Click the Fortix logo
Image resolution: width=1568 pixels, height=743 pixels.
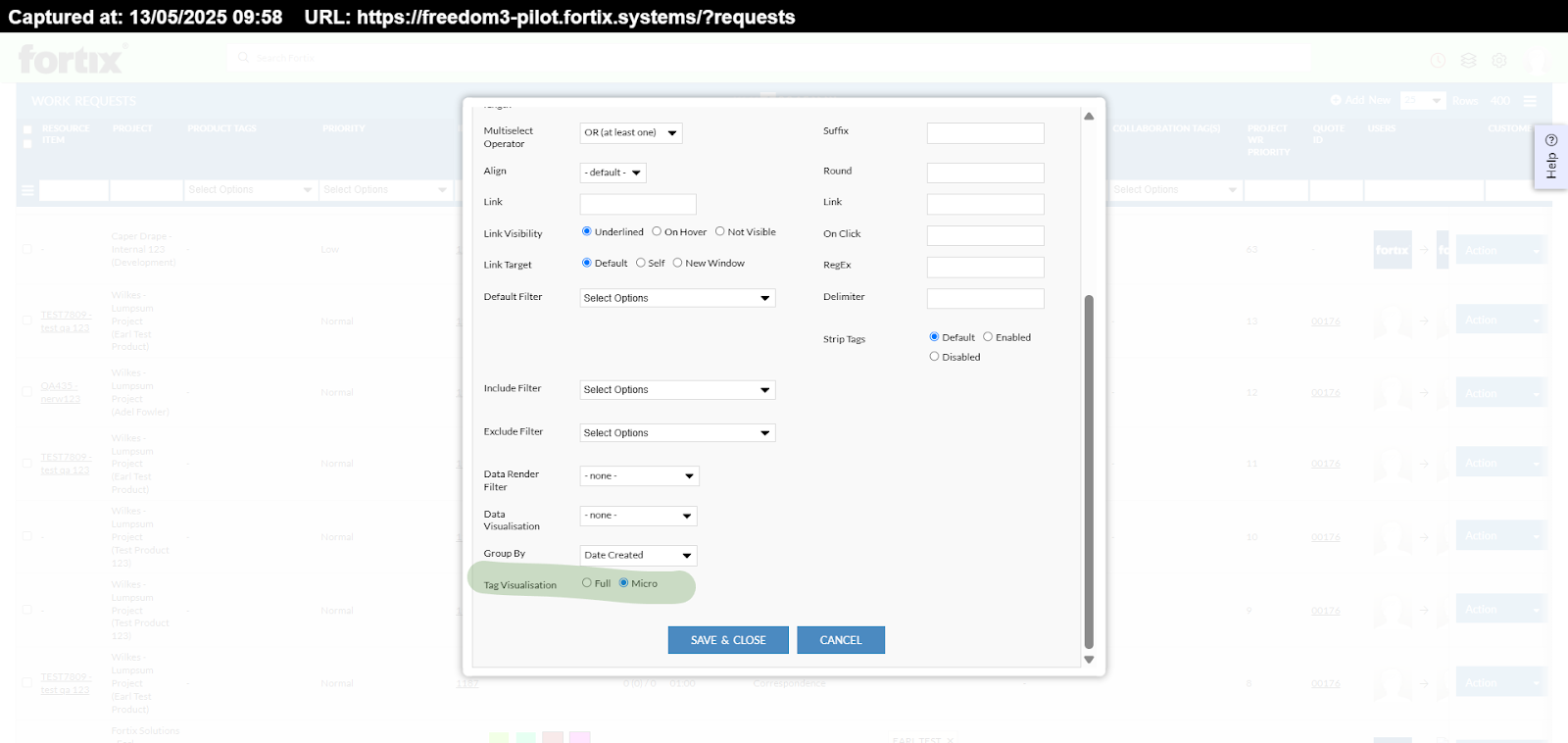tap(71, 60)
